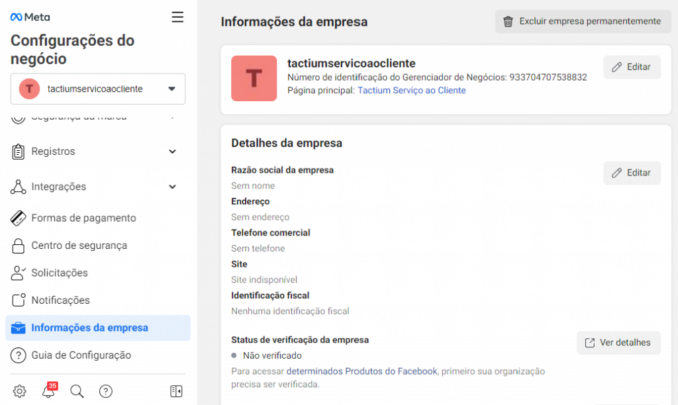The height and width of the screenshot is (405, 678).
Task: Open the help question mark icon
Action: tap(106, 391)
